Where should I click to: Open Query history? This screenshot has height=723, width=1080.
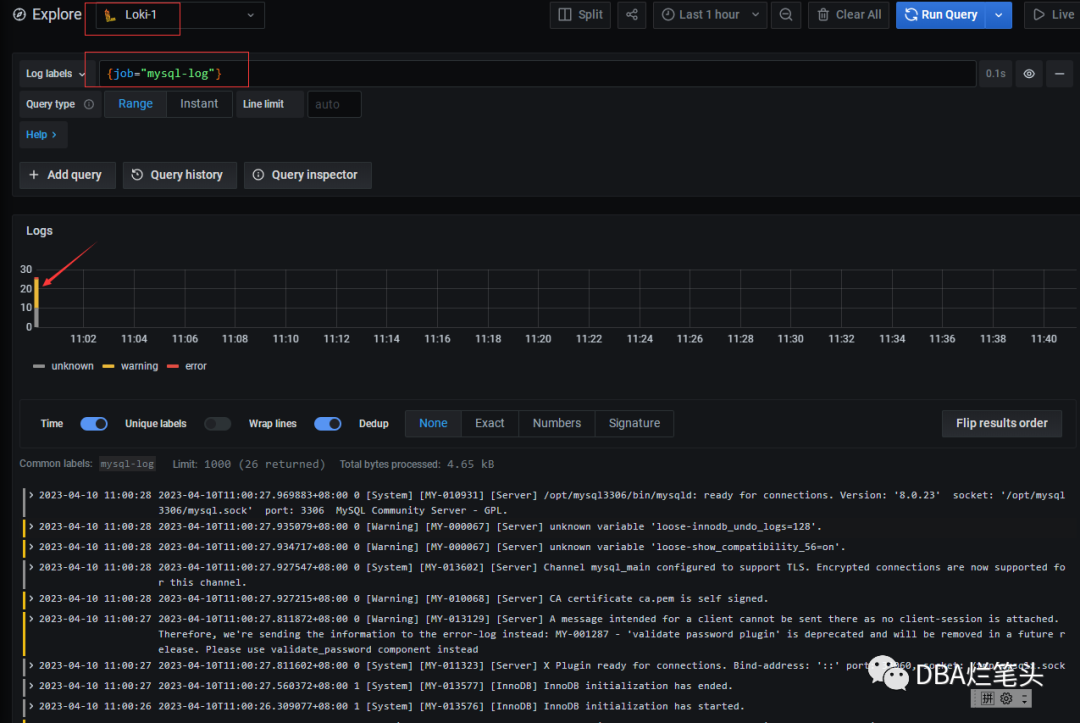click(179, 175)
